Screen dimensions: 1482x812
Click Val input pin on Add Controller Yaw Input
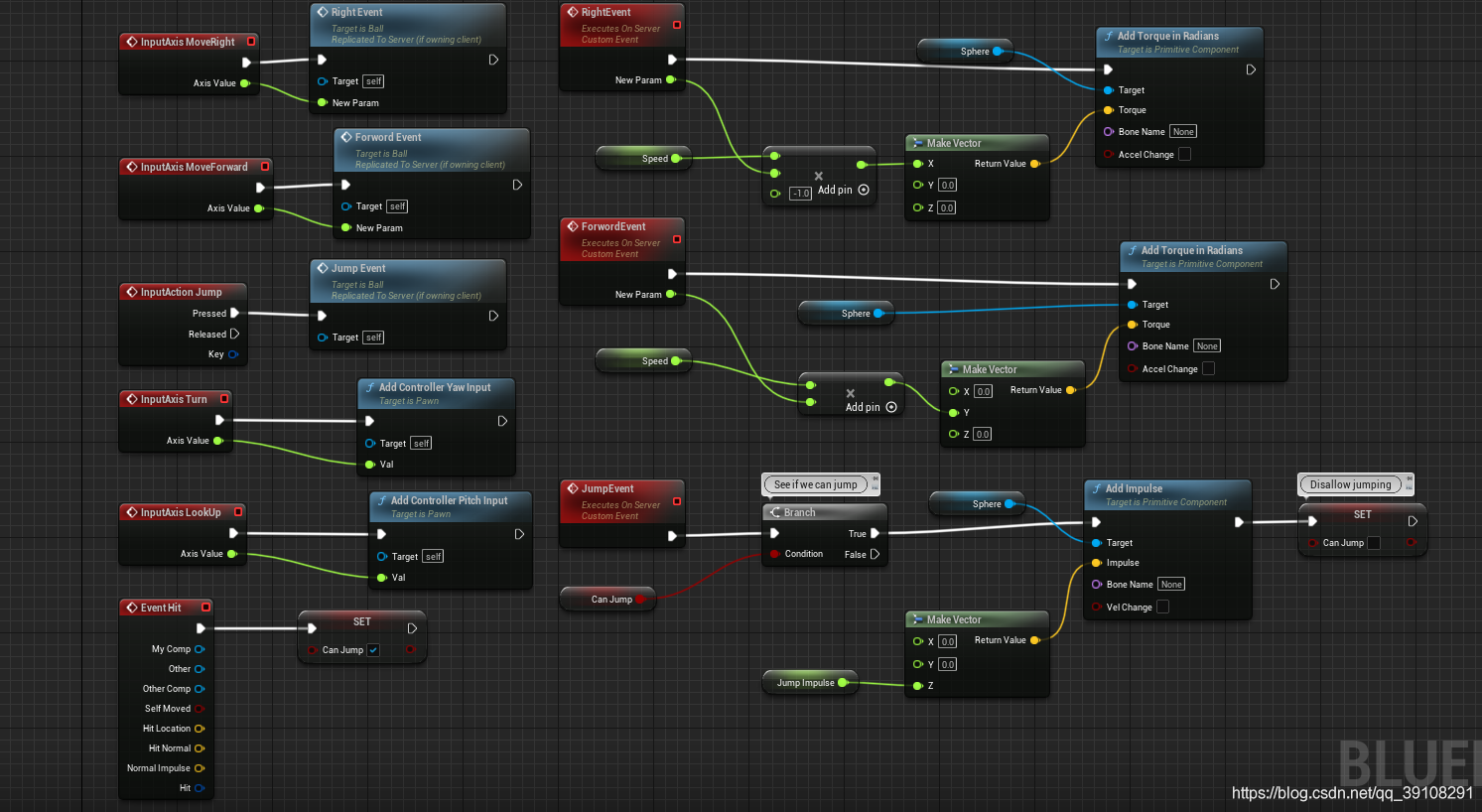[x=370, y=465]
